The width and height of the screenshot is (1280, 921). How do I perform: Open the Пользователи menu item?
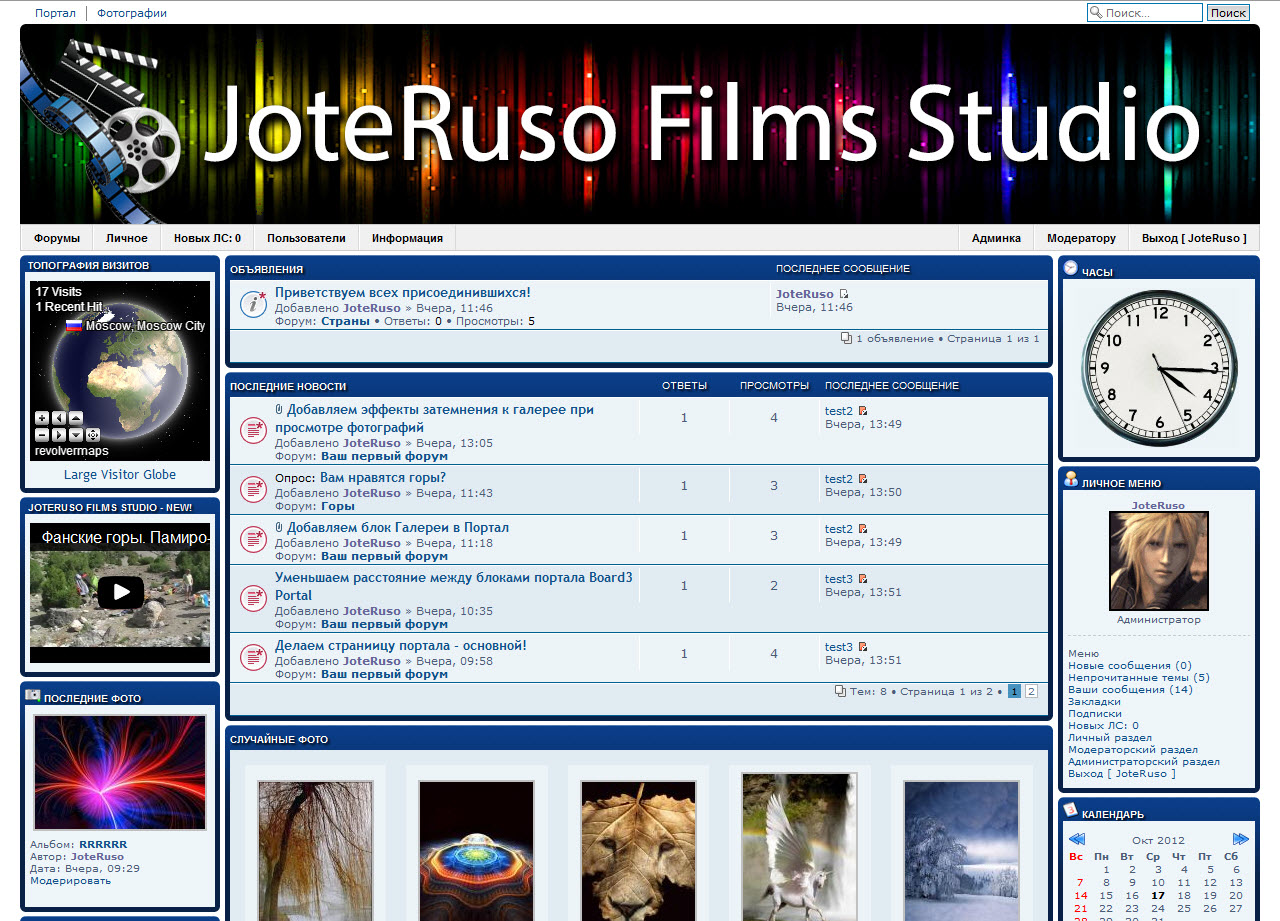click(306, 238)
